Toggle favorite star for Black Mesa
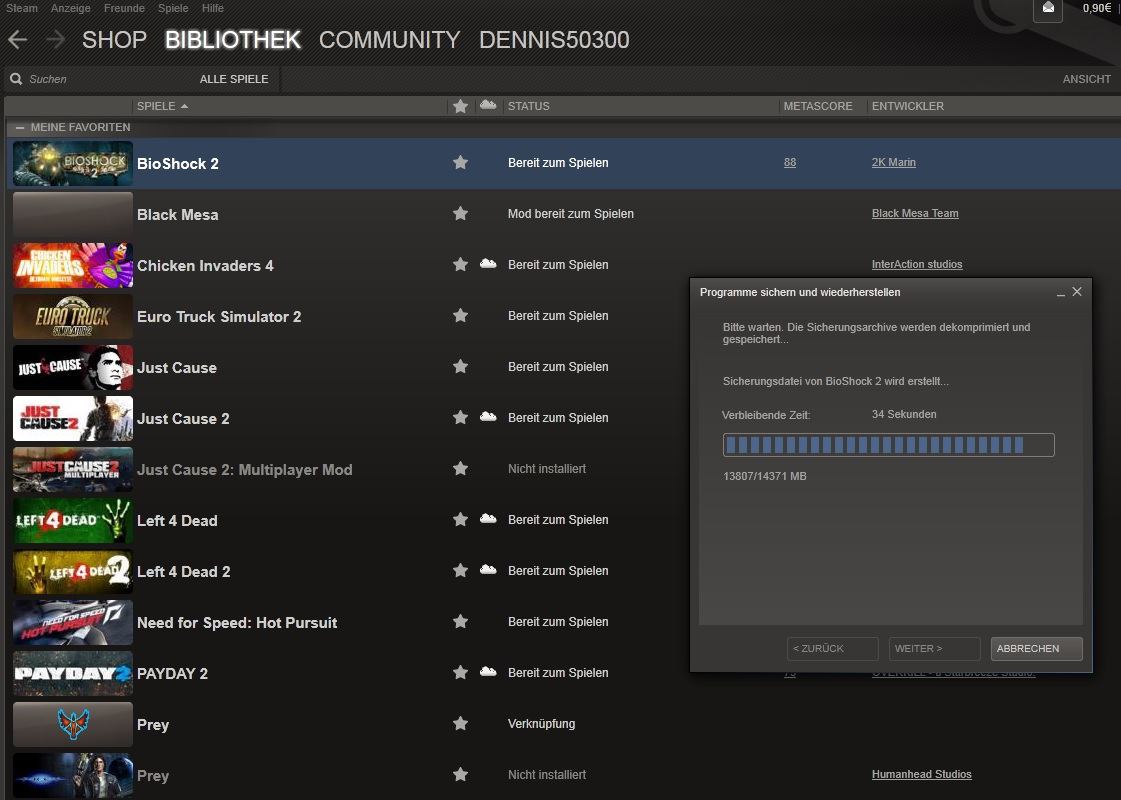The image size is (1121, 800). (460, 213)
